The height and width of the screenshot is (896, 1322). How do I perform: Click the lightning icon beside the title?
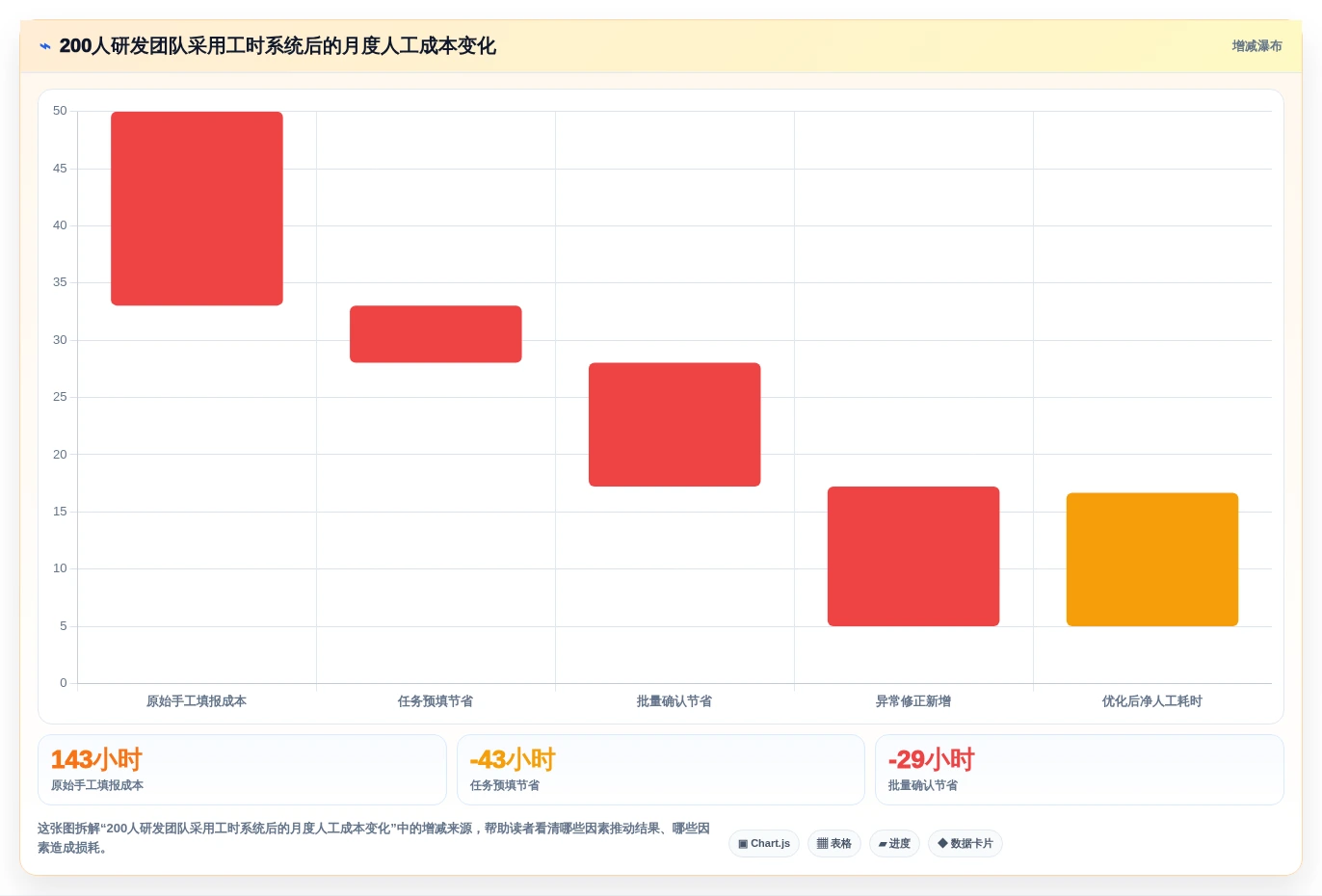45,46
